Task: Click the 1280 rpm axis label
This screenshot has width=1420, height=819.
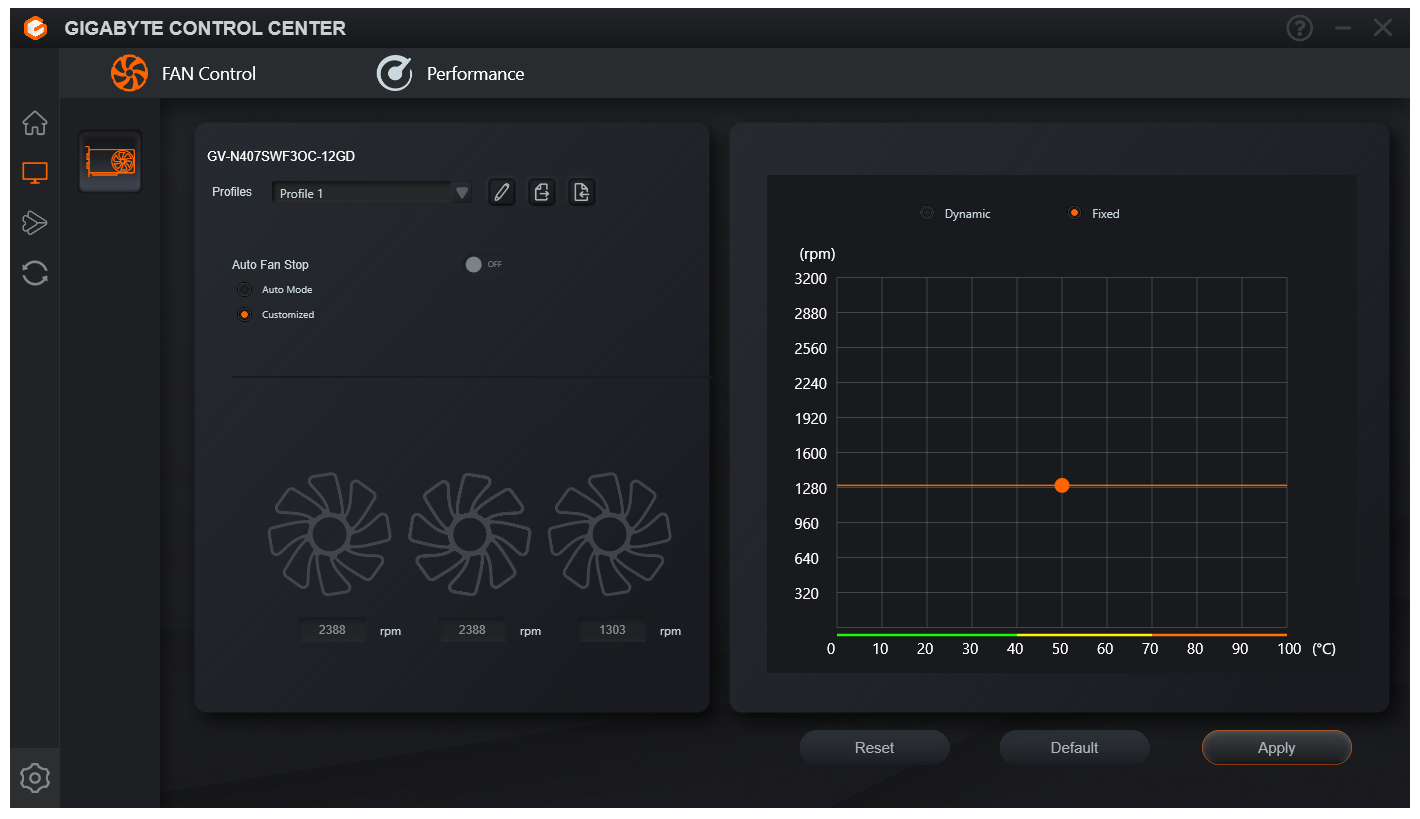Action: 810,488
